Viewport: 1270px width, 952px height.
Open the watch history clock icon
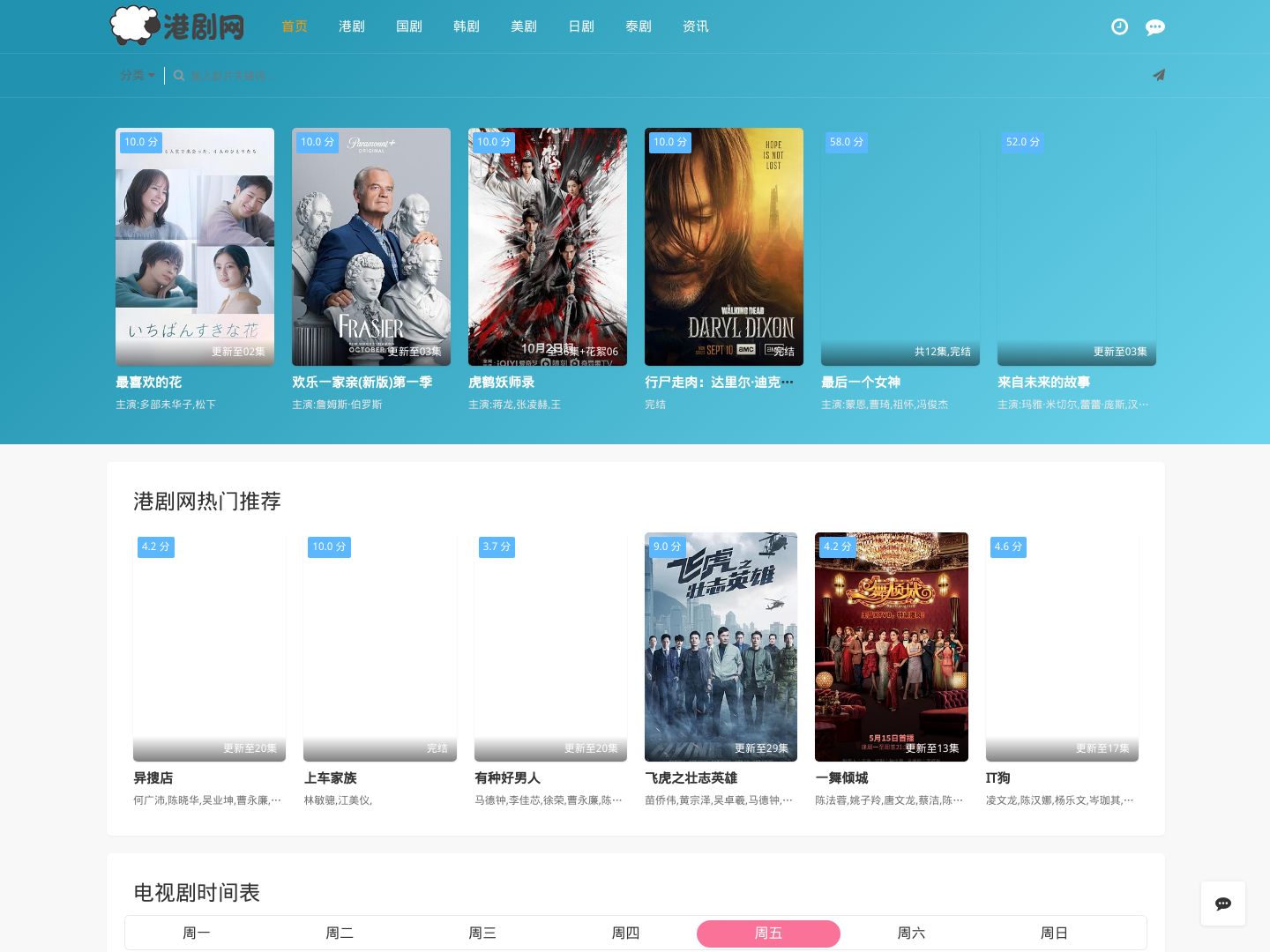point(1119,26)
